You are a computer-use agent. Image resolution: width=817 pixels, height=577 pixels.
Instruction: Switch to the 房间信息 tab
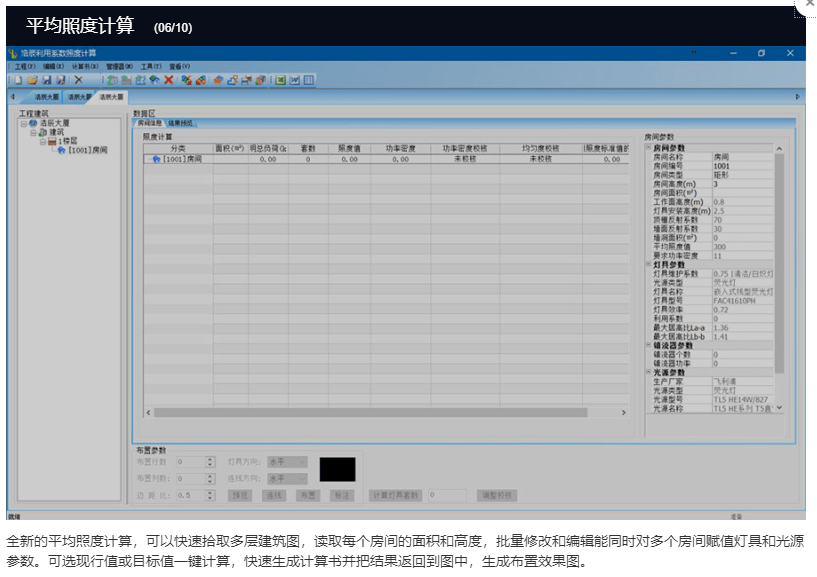tap(150, 124)
